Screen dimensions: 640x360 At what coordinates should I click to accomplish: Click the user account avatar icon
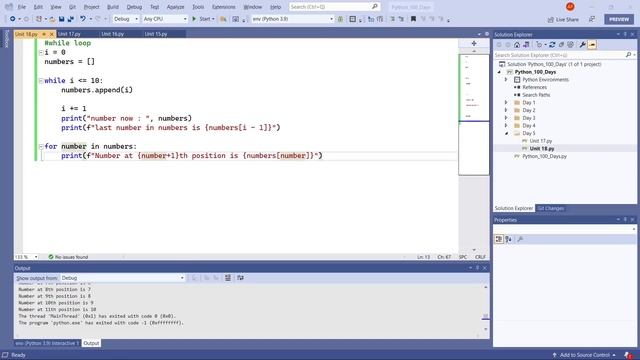(570, 7)
